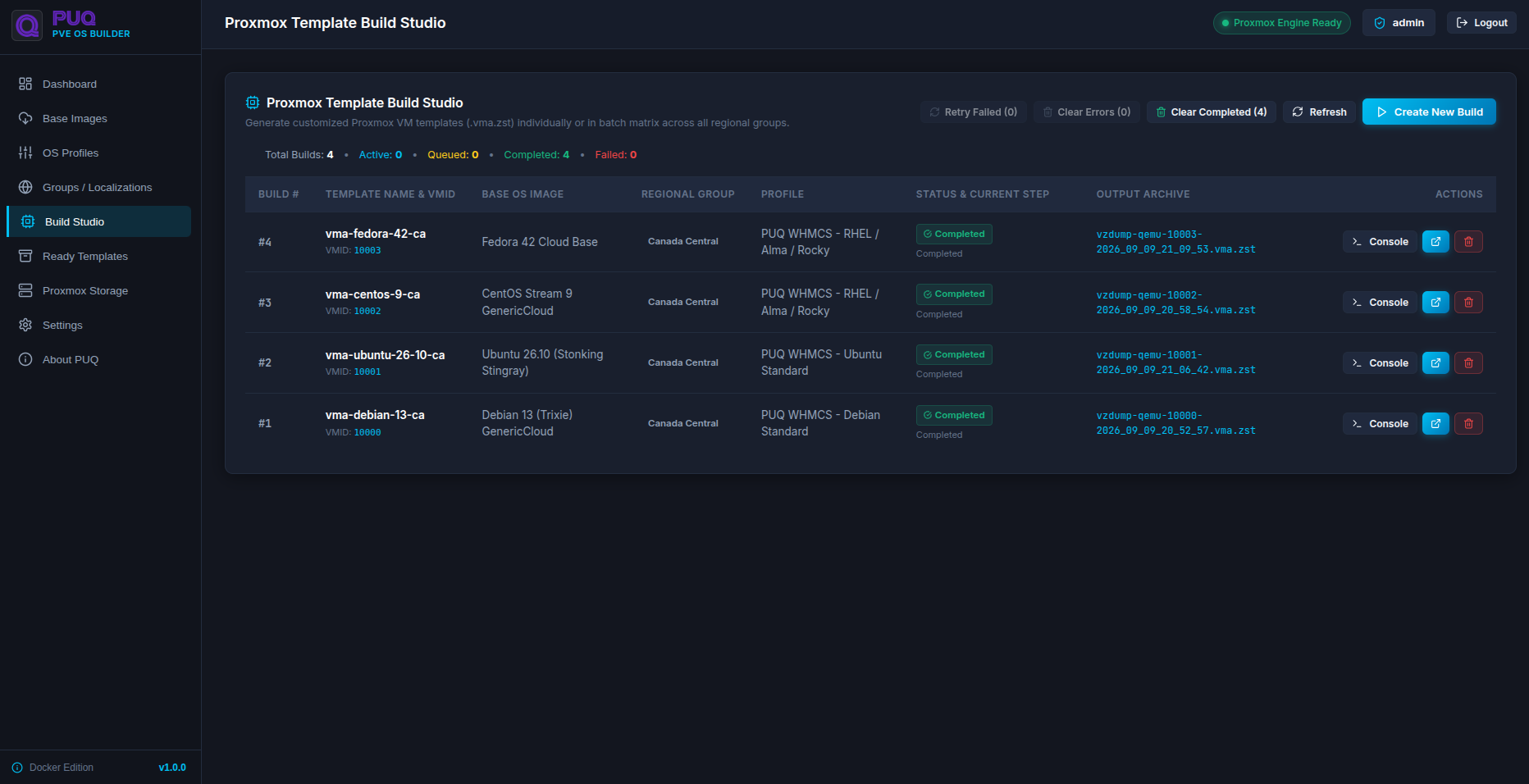Open external link for vma-debian-13-ca build
The image size is (1529, 784).
point(1435,424)
